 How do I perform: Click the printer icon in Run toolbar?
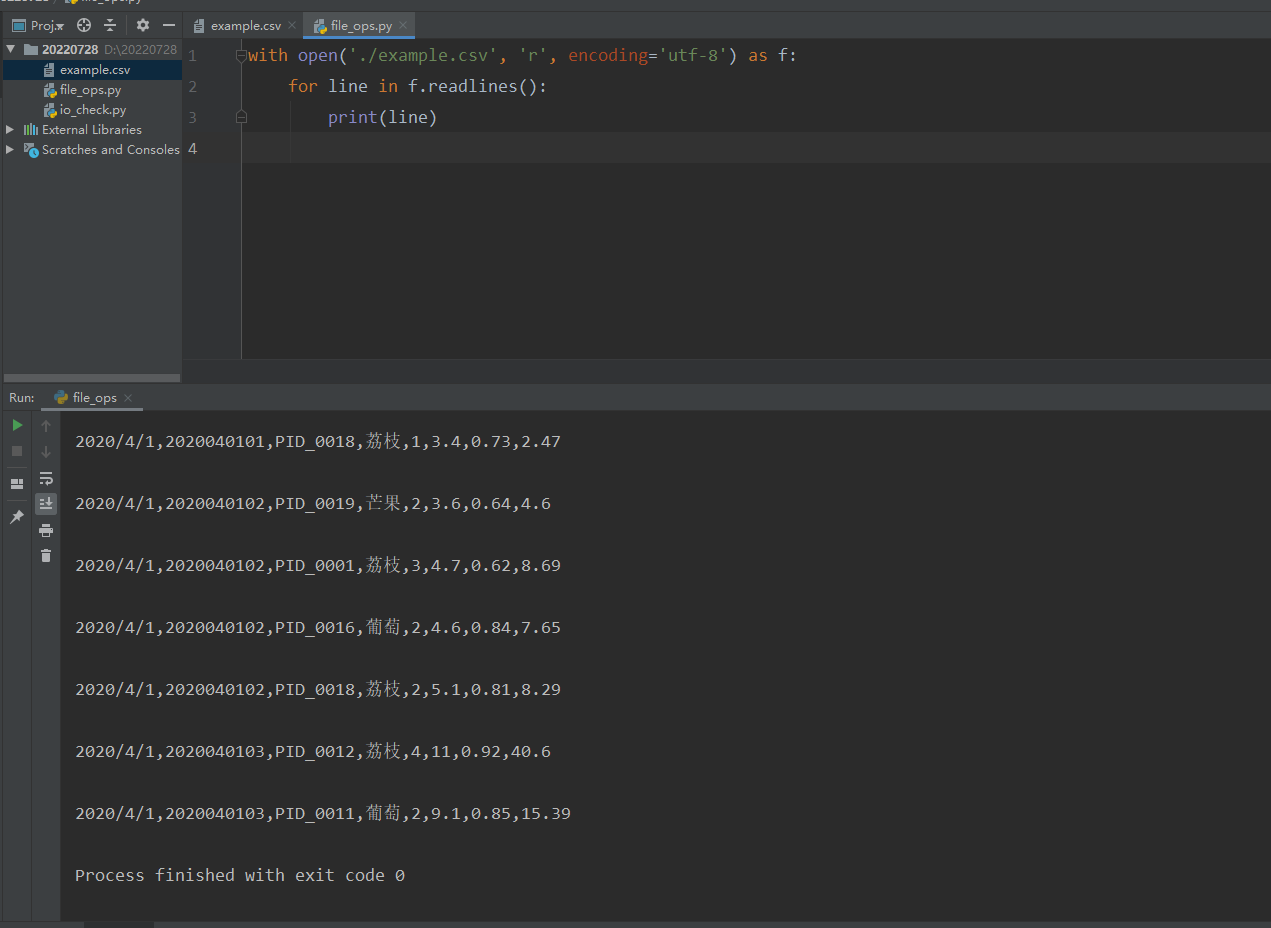tap(46, 530)
